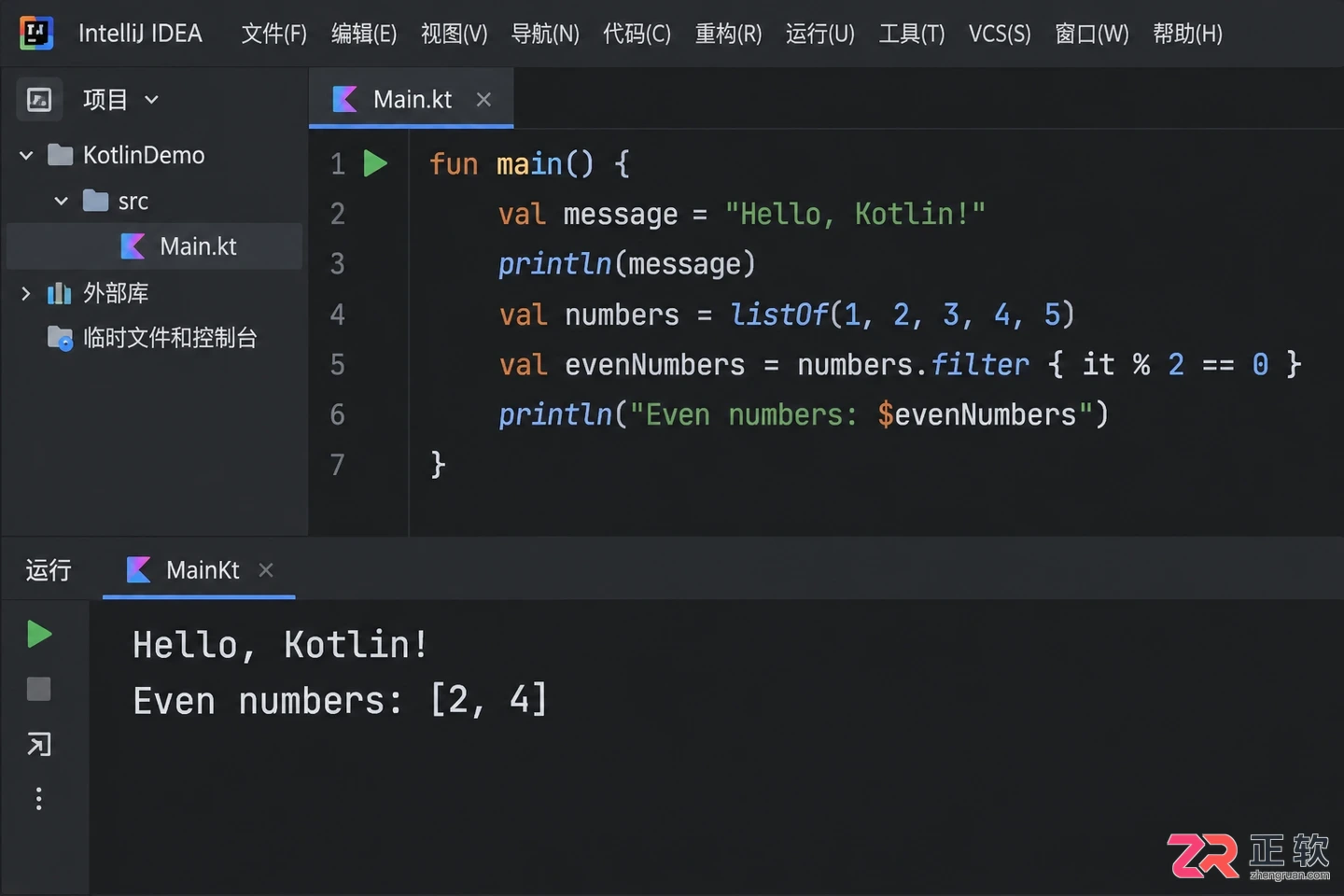Click the 临时文件和控制台 folder icon

click(60, 338)
